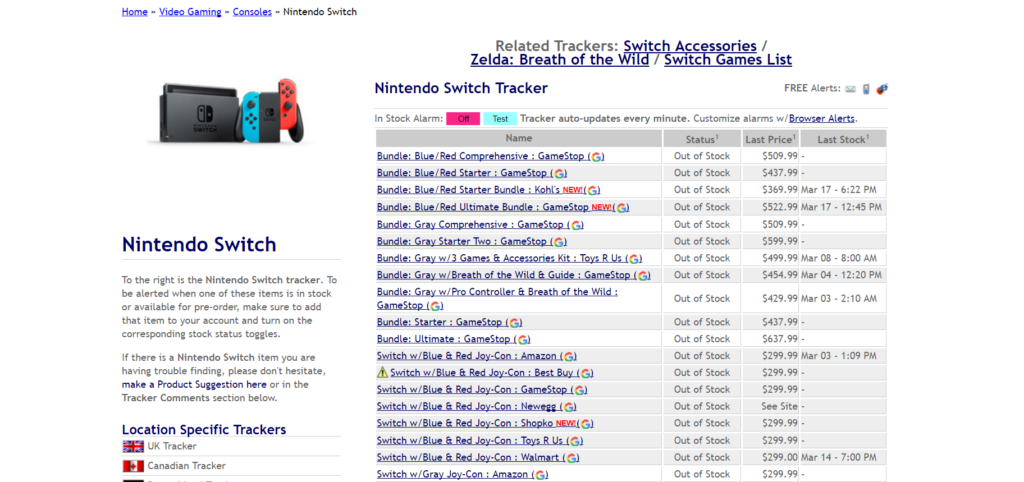The image size is (1024, 482).
Task: Open the Switch Accessories tracker link
Action: 690,46
